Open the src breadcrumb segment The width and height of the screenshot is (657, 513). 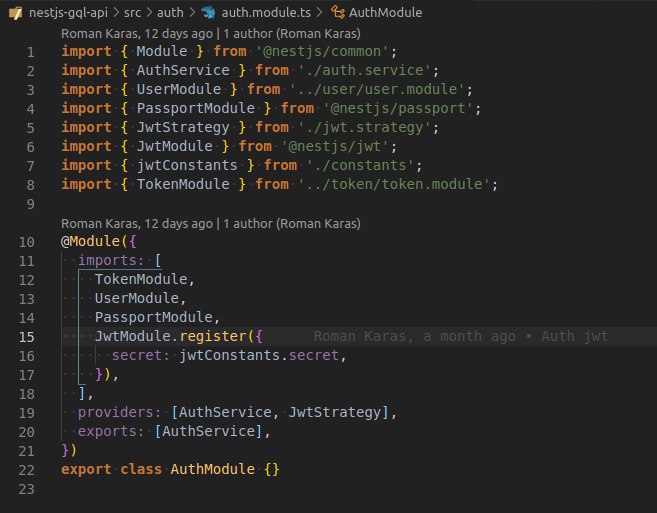click(132, 13)
